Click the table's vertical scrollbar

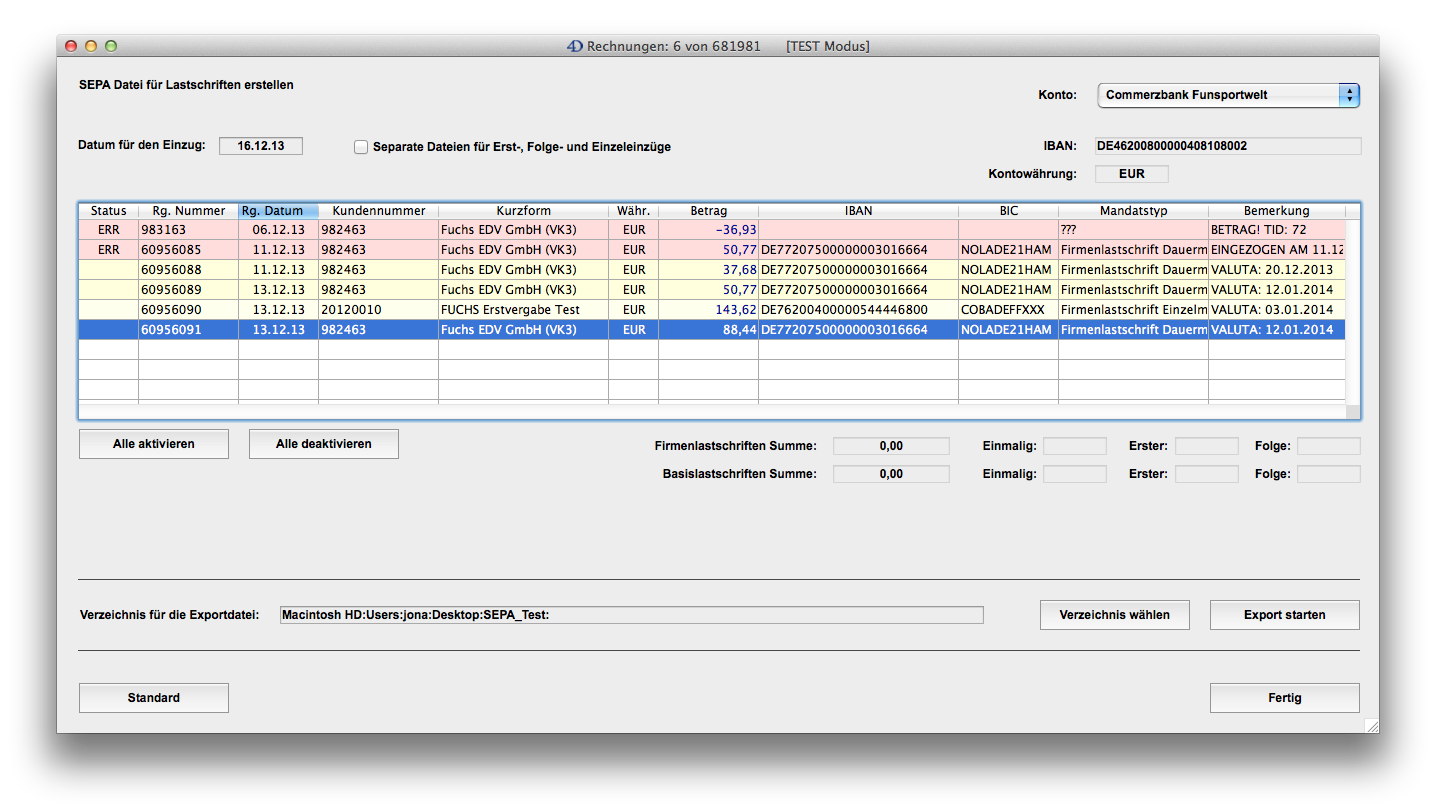point(1352,310)
